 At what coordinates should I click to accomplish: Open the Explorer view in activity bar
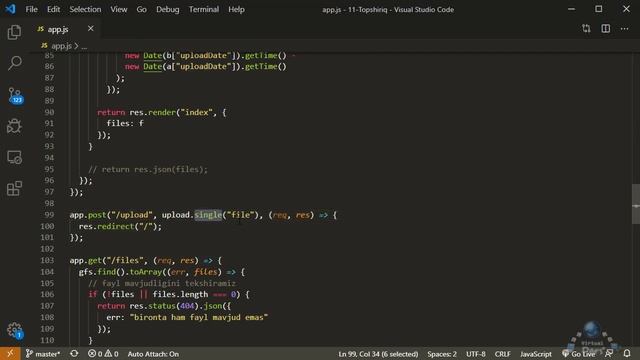[x=14, y=32]
